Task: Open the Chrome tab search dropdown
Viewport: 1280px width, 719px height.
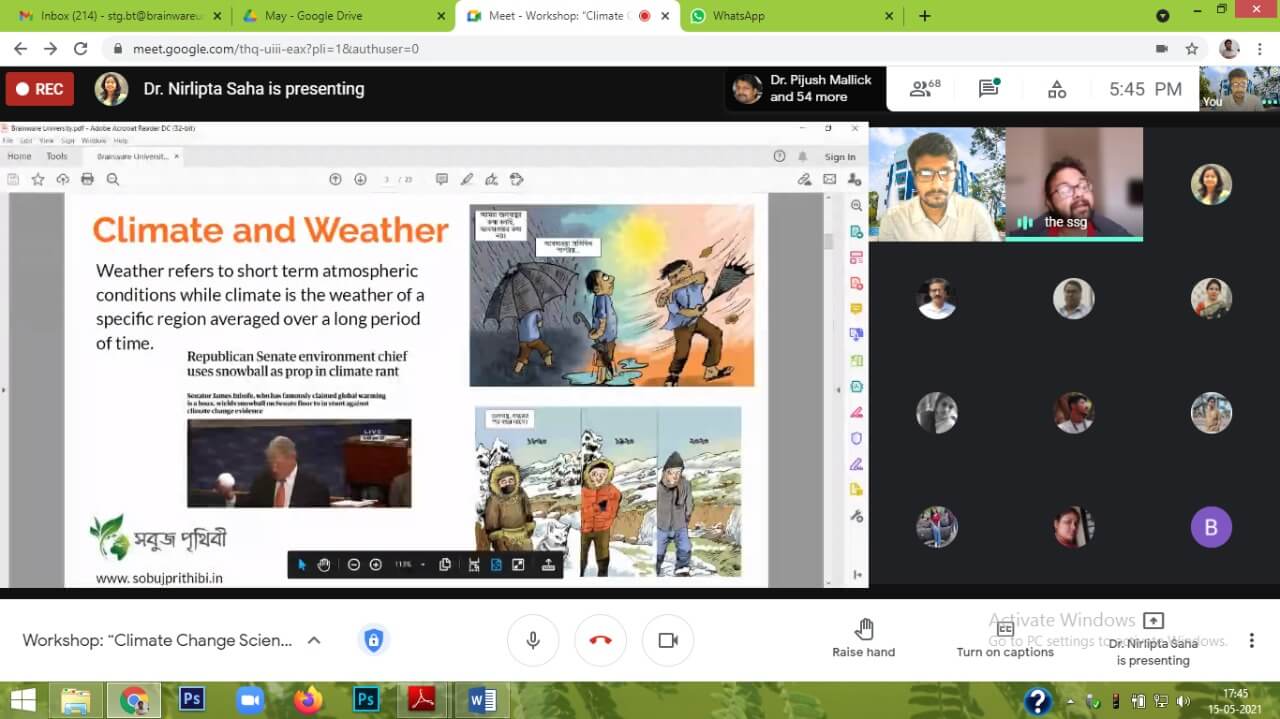Action: (1162, 16)
